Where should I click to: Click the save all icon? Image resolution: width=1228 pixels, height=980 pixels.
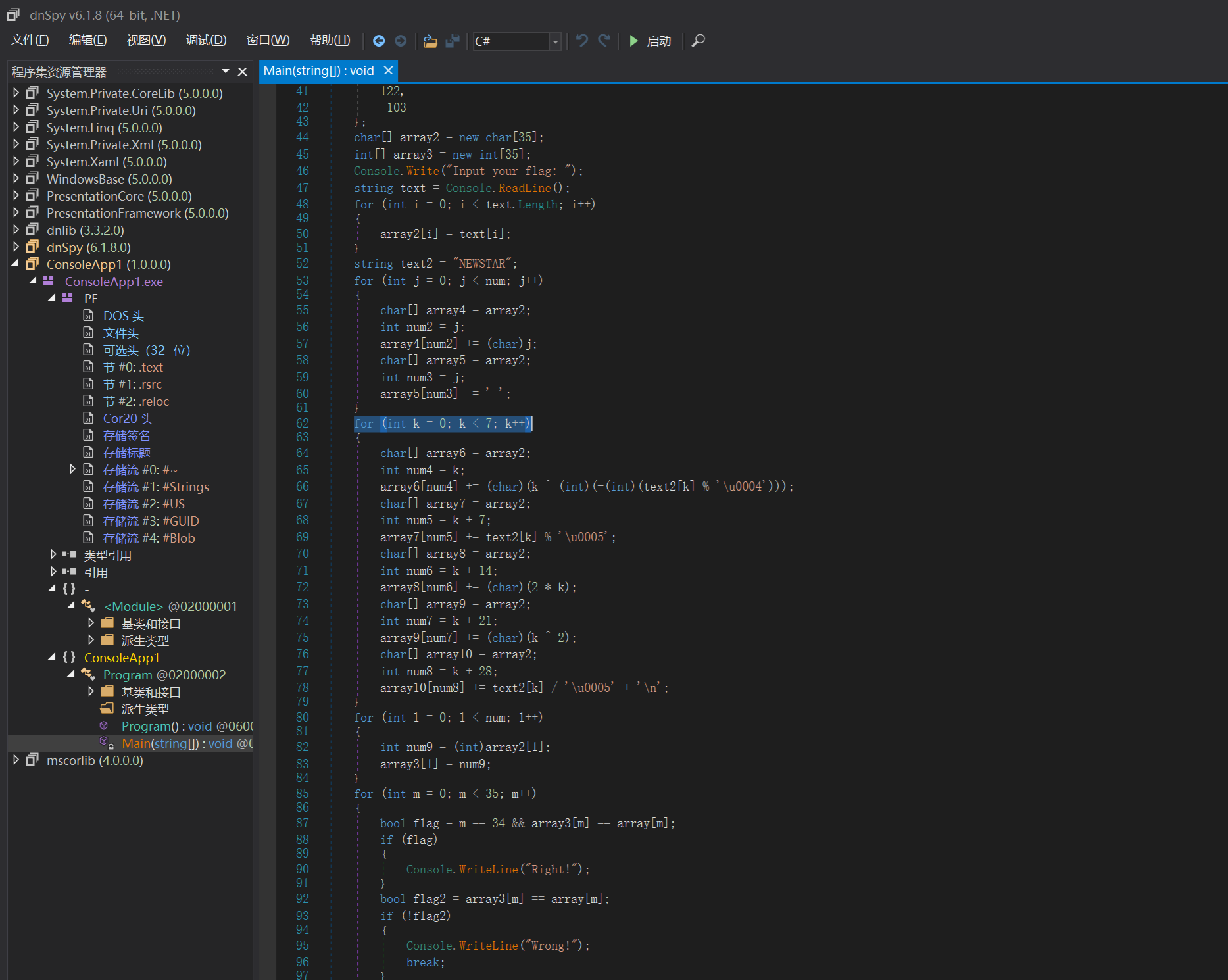click(453, 41)
